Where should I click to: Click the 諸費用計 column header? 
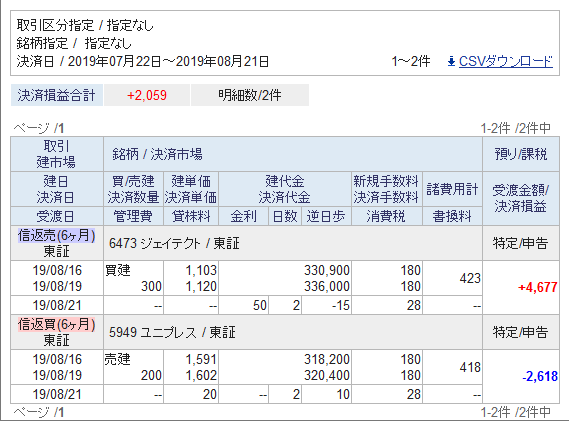pos(452,189)
